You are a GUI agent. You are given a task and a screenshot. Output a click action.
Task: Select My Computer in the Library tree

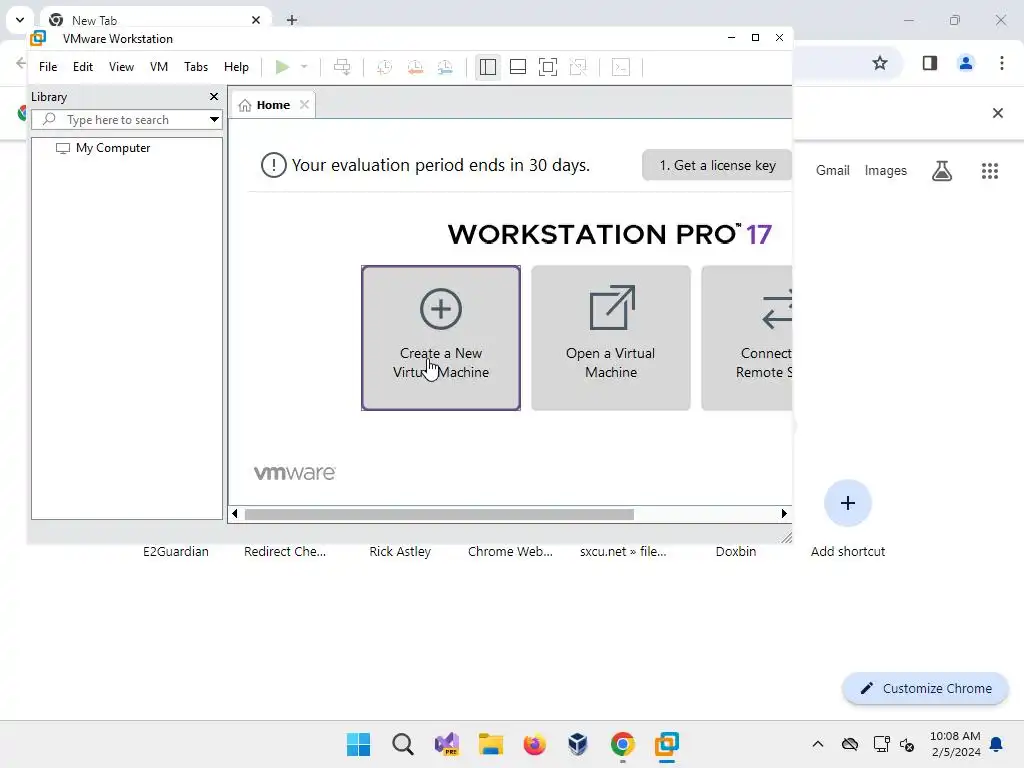[112, 148]
